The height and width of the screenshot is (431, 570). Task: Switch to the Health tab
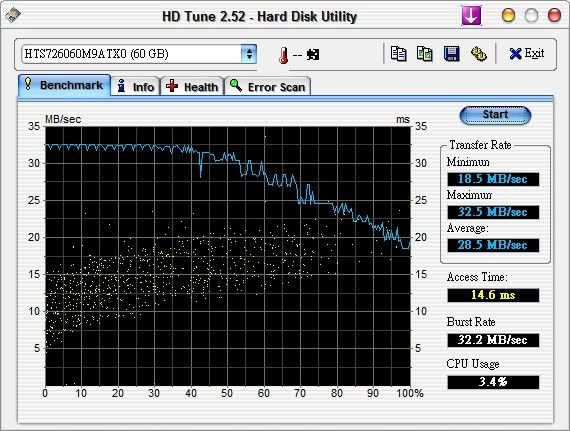tap(192, 87)
